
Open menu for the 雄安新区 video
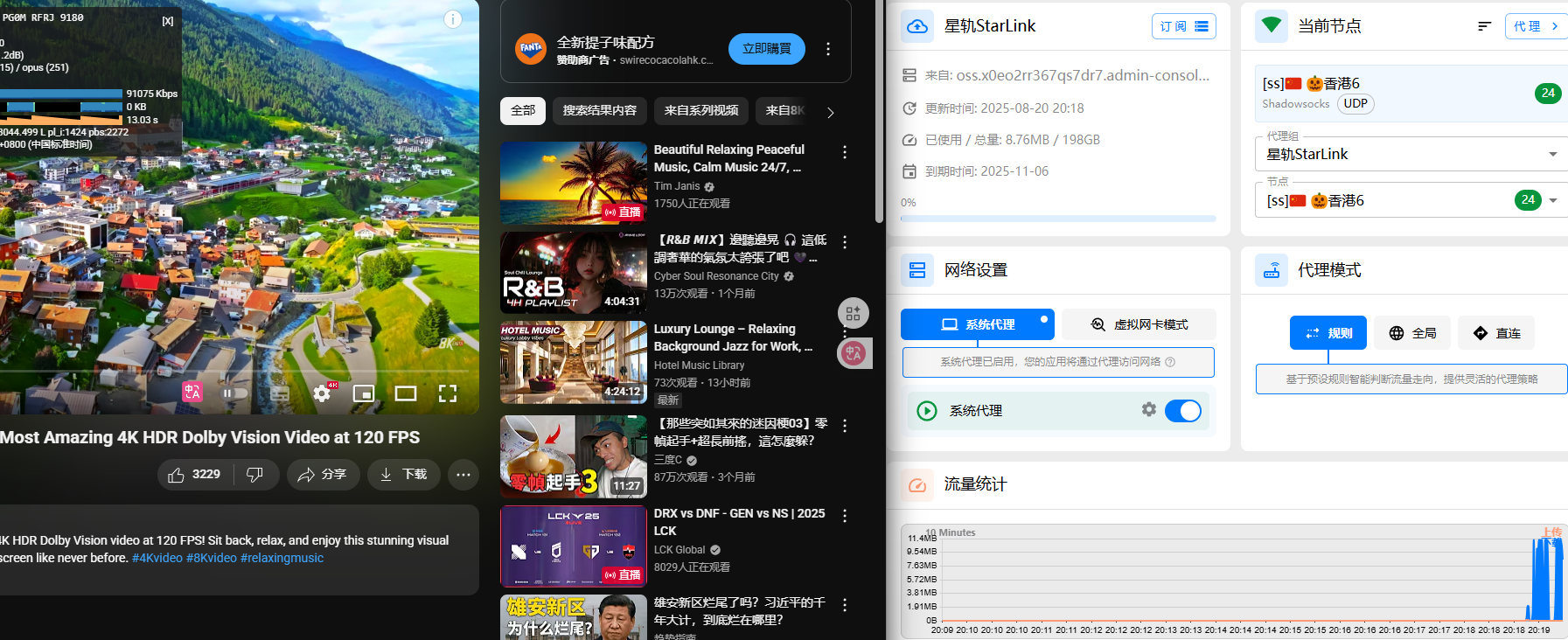845,605
